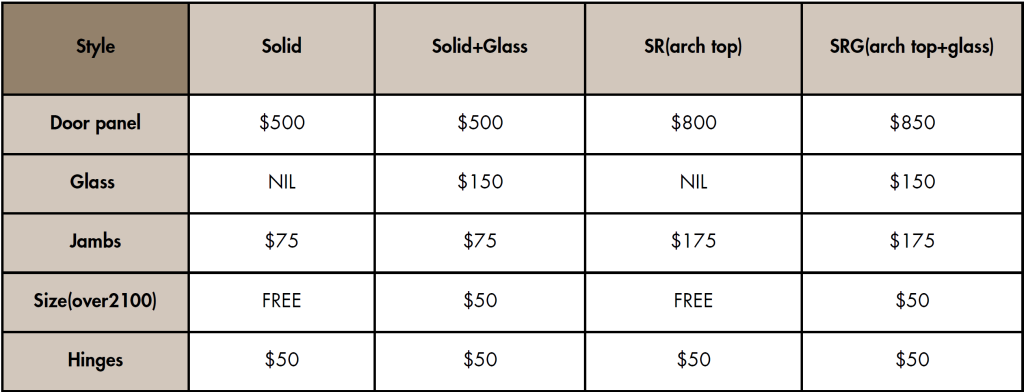Click the SRG(arch top+glass) header
The width and height of the screenshot is (1024, 392).
[912, 47]
